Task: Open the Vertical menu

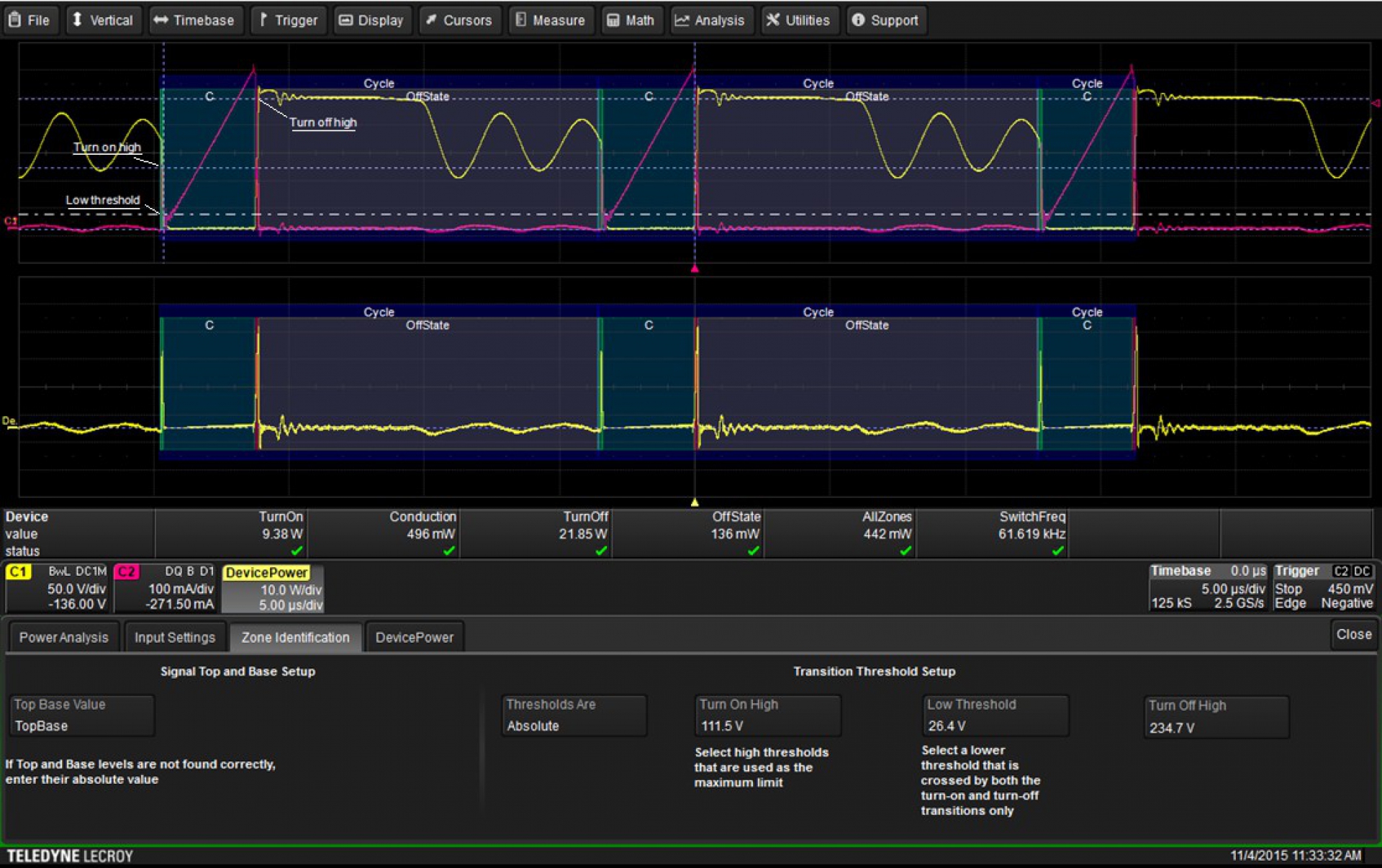Action: pyautogui.click(x=102, y=20)
